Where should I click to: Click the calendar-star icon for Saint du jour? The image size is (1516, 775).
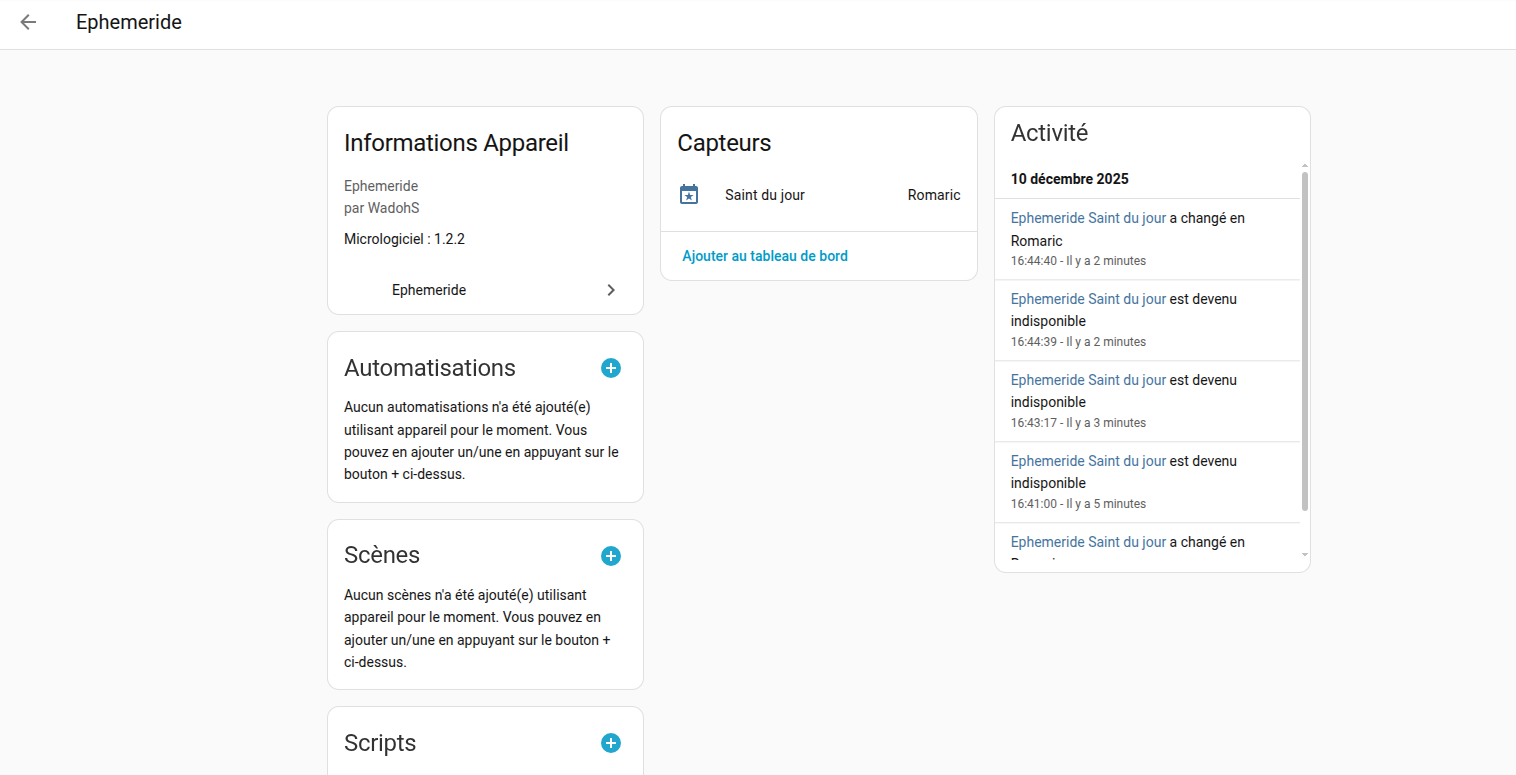coord(689,195)
